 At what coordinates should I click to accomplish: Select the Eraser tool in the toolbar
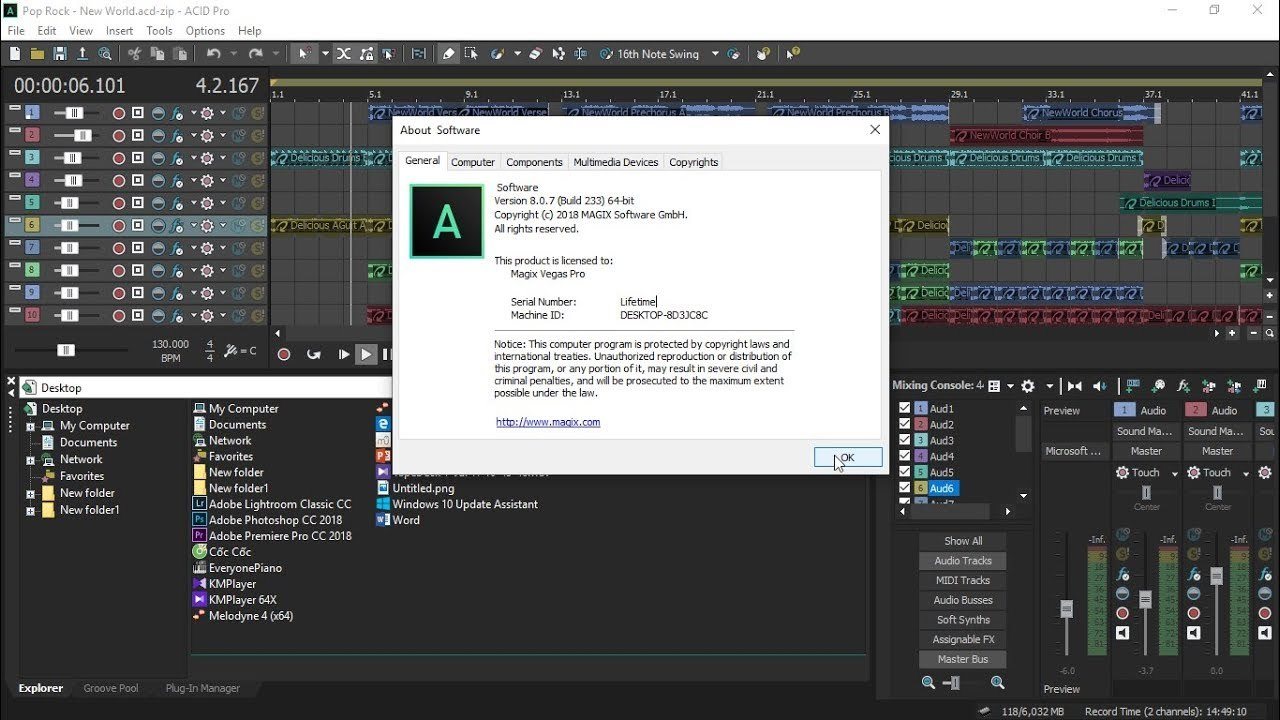pos(535,54)
